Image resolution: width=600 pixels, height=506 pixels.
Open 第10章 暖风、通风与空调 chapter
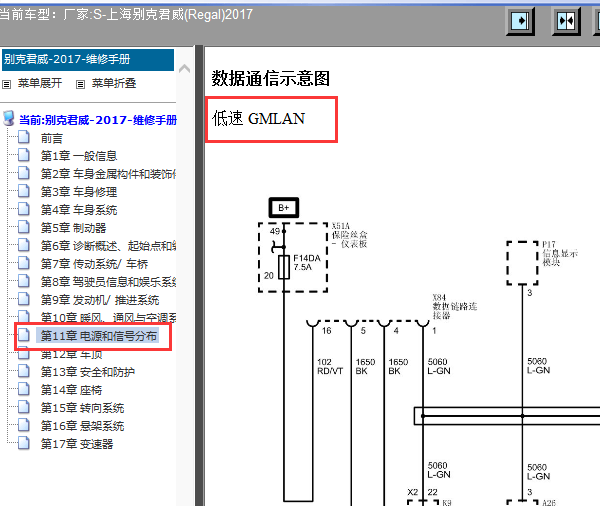click(108, 317)
